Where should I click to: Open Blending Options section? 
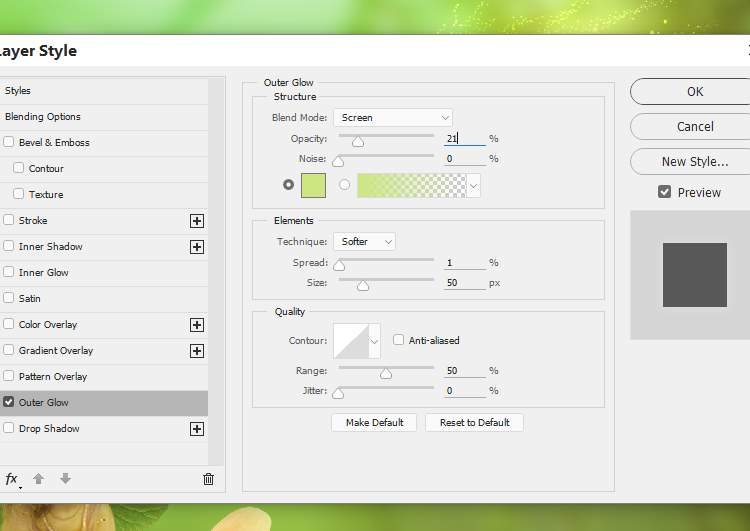pos(104,117)
